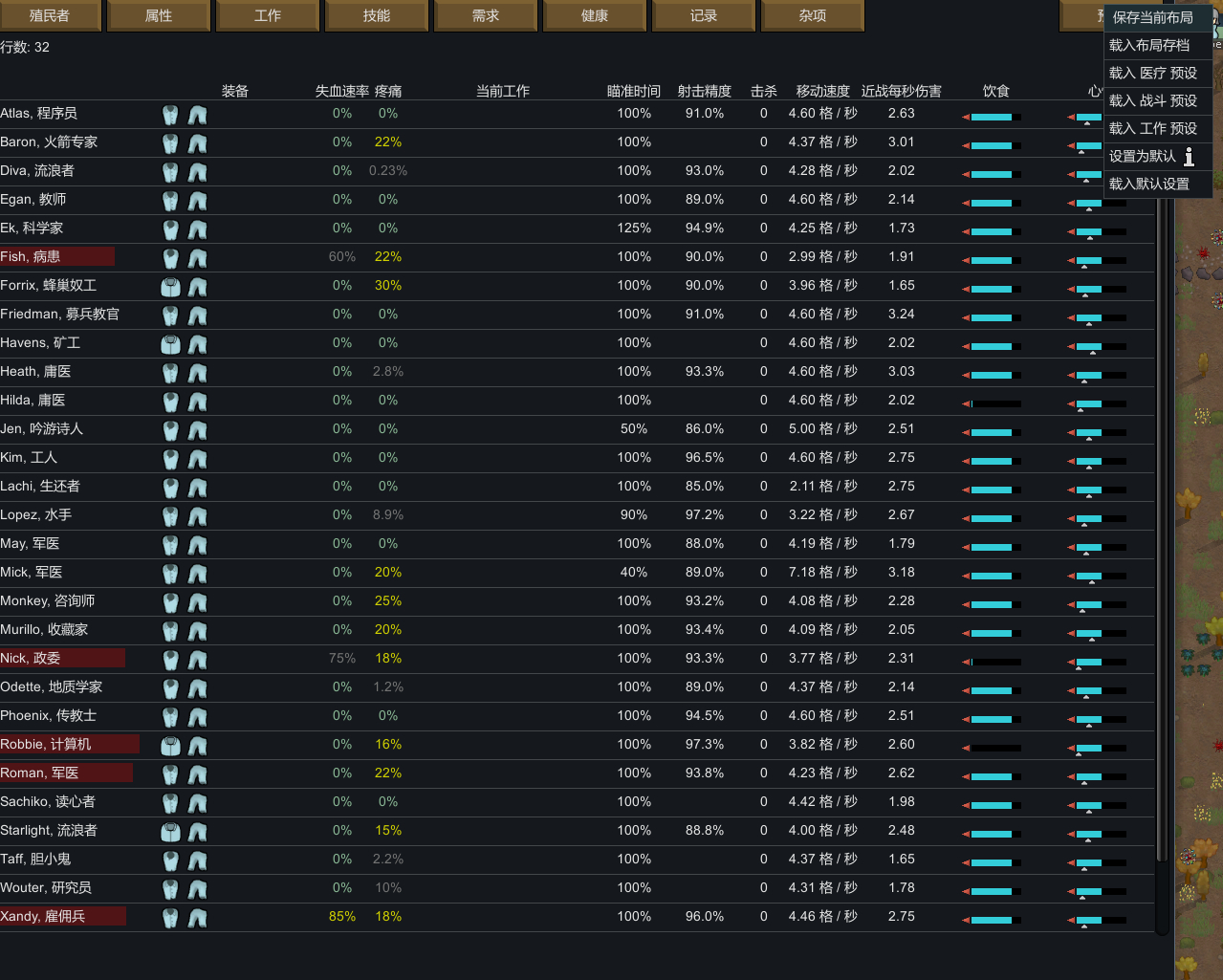Switch to the 殖民者 tab
Screen dimensions: 1223x980
click(50, 16)
